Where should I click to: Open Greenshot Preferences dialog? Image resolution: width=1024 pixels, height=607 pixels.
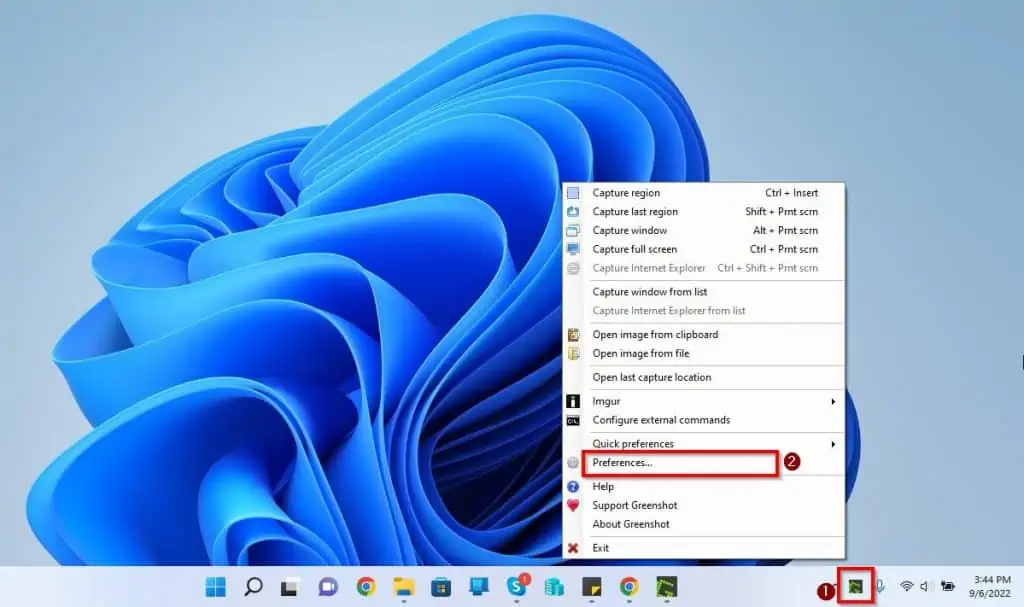[x=622, y=463]
